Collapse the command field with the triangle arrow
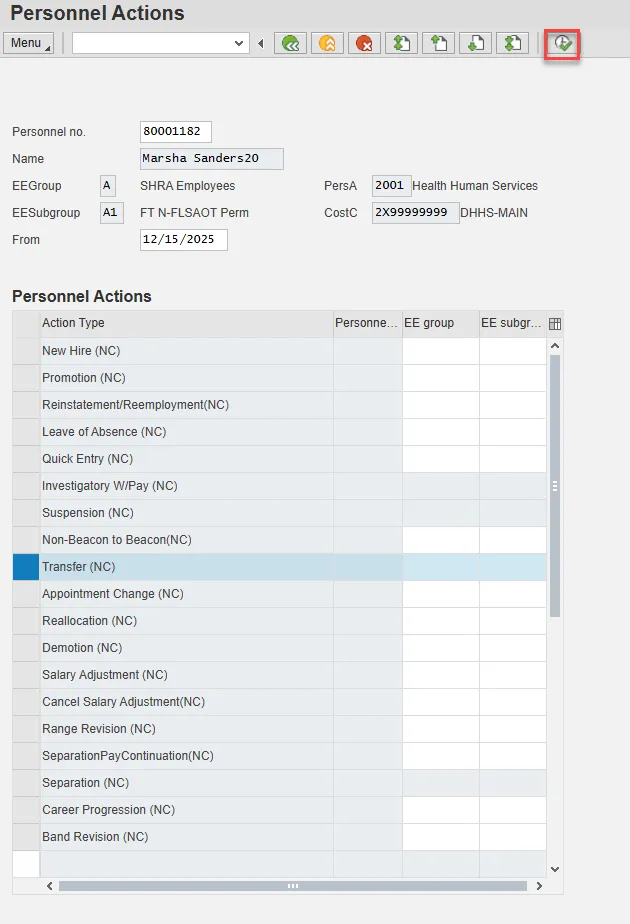 click(261, 43)
